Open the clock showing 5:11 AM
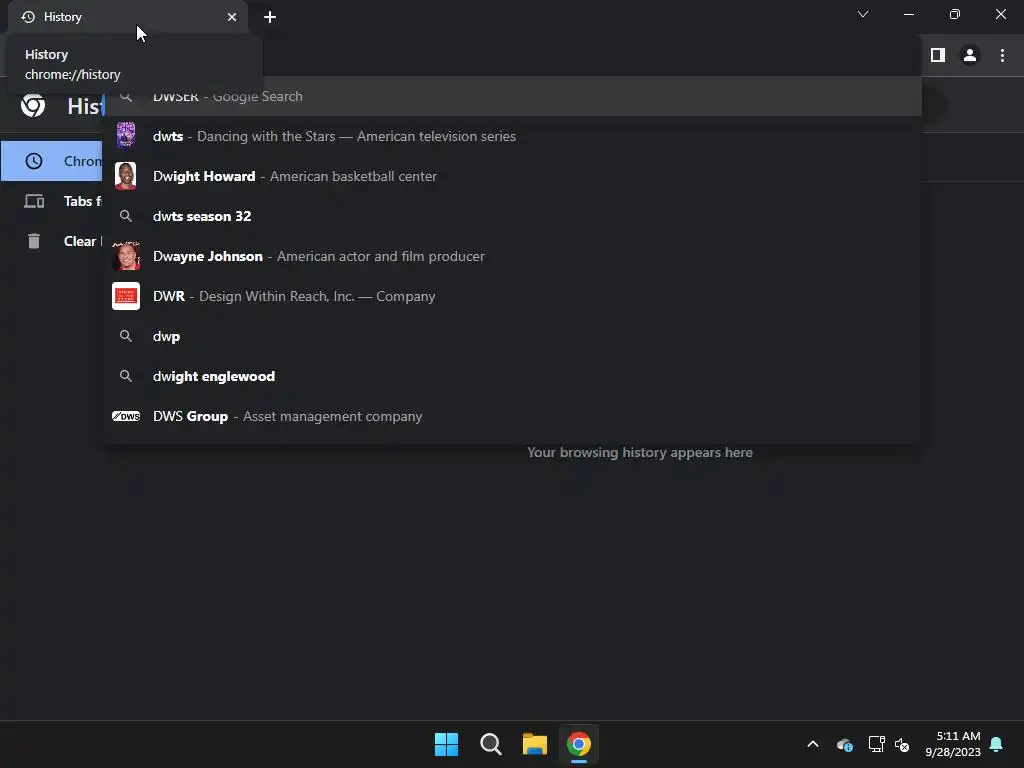This screenshot has height=768, width=1024. (x=953, y=744)
